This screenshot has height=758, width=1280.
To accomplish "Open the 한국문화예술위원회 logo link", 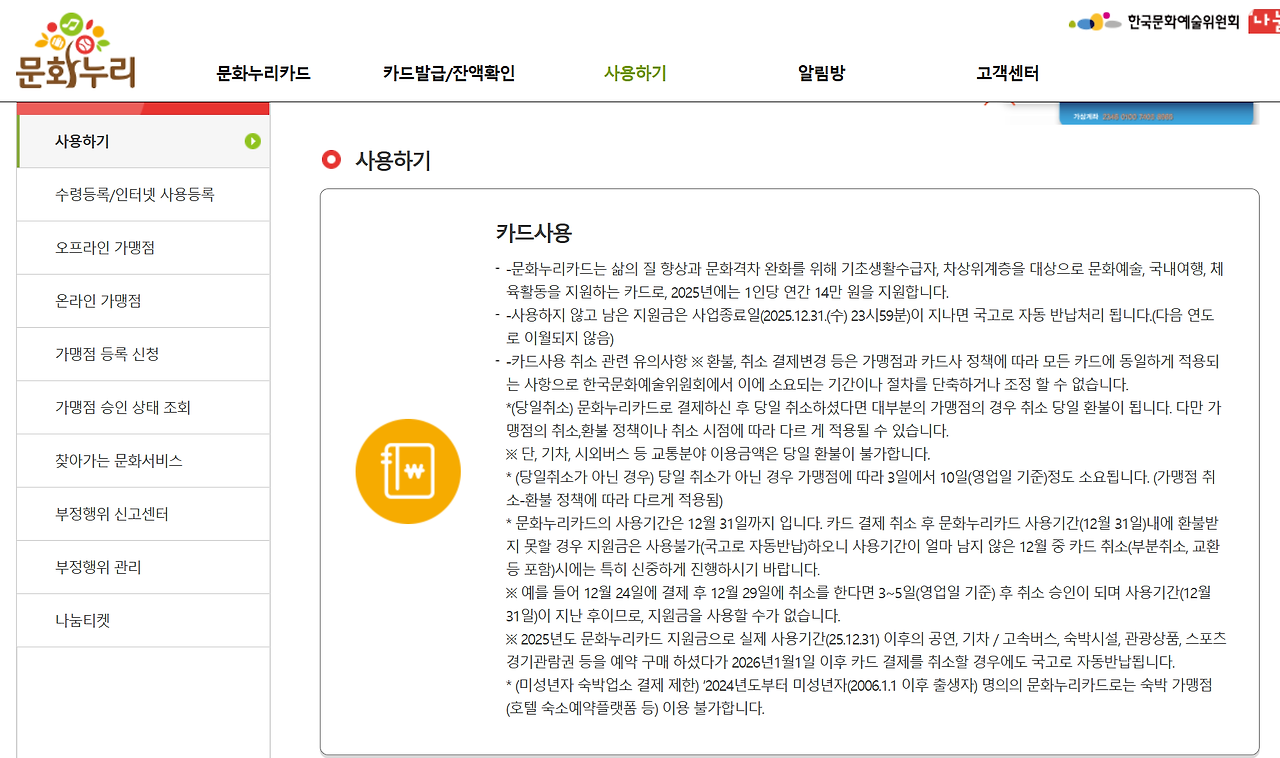I will [1154, 21].
